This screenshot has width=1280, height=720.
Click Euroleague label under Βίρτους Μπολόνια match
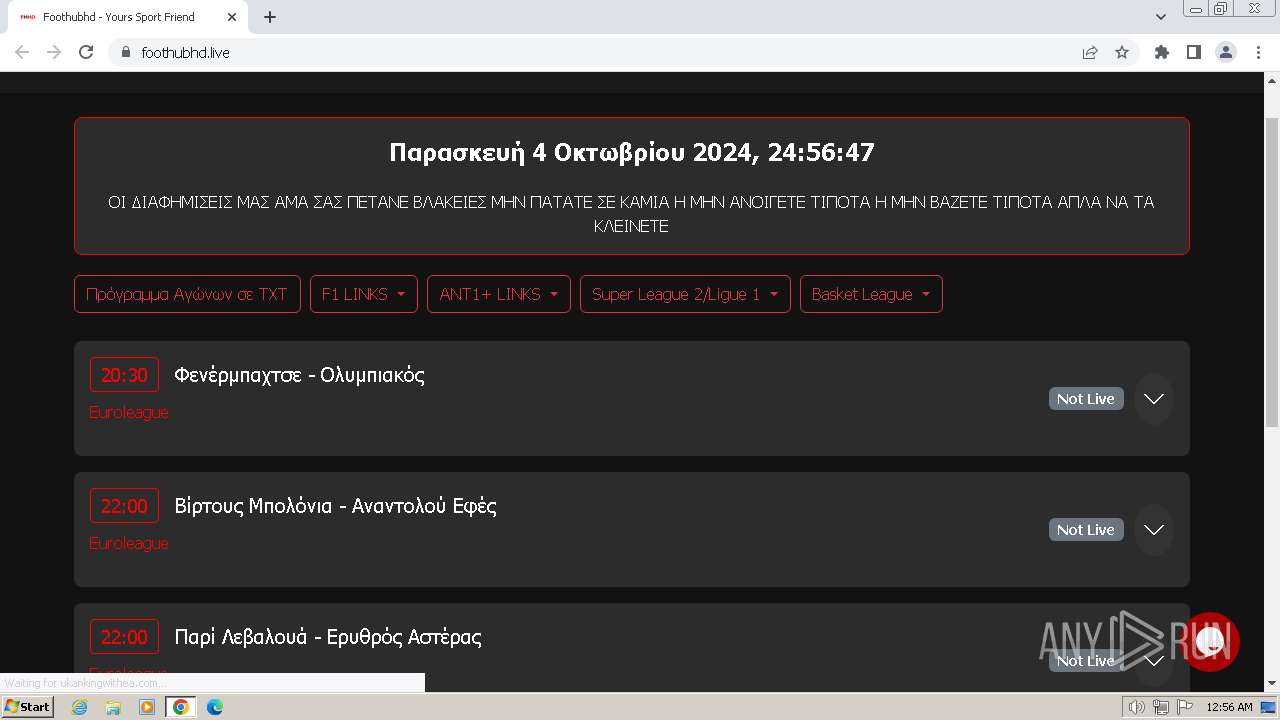(x=129, y=543)
